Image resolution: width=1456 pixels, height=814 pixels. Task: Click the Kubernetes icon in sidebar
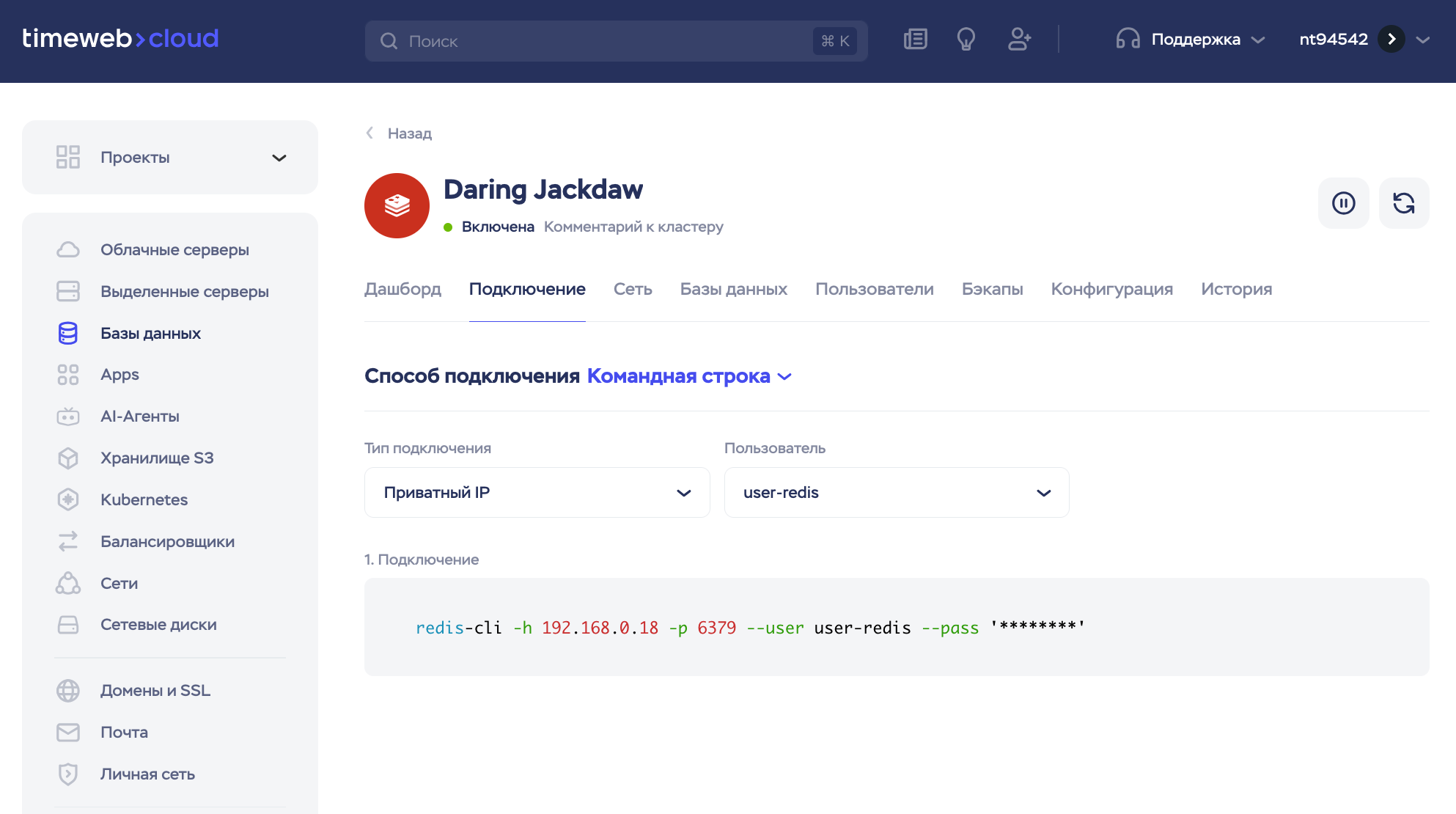68,500
